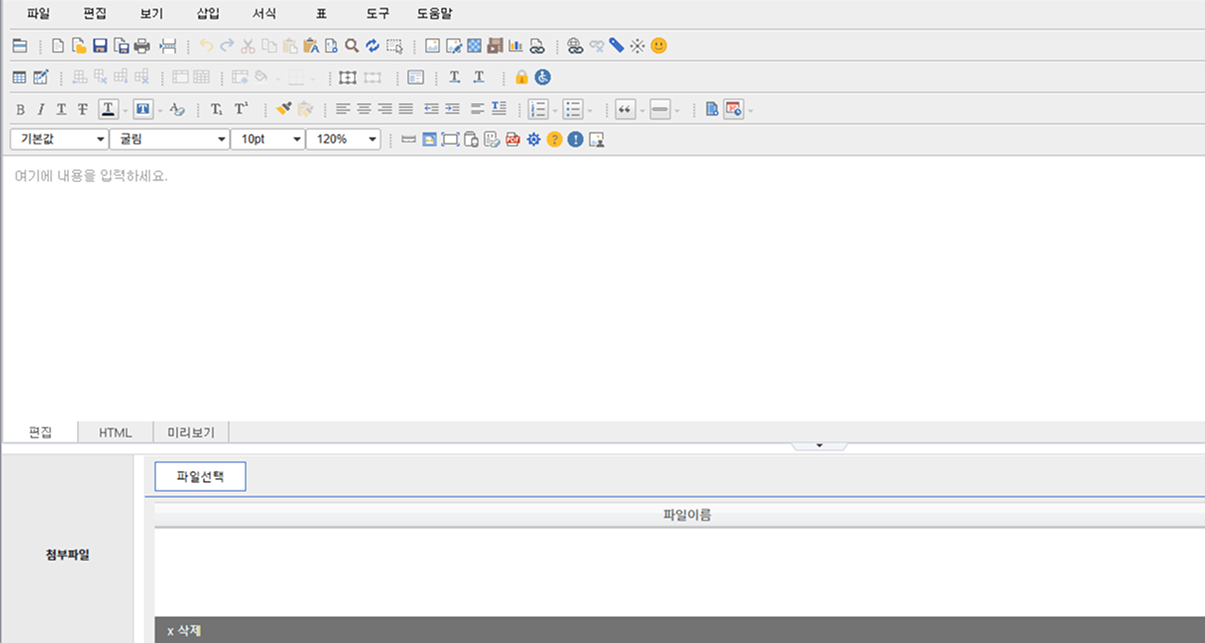Open the 삽입 menu
This screenshot has height=643, width=1205.
(x=208, y=14)
